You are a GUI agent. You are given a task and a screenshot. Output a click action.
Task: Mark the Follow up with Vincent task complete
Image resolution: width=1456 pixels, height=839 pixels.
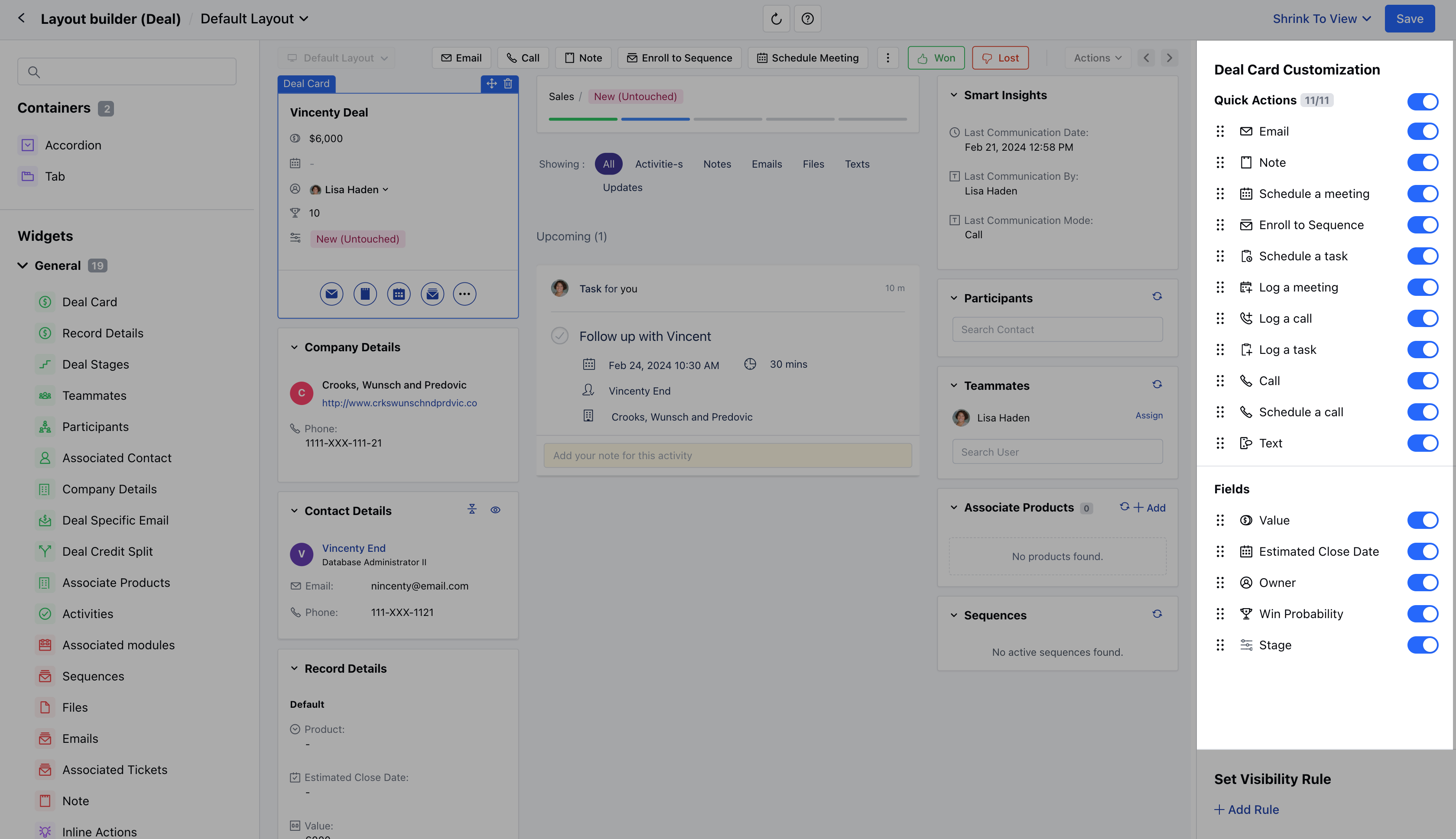(x=559, y=335)
